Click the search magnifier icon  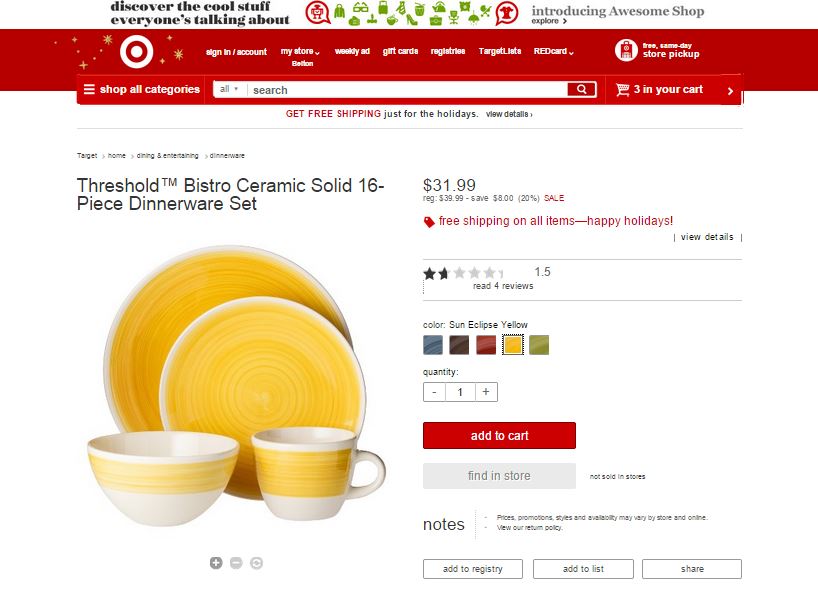tap(581, 89)
